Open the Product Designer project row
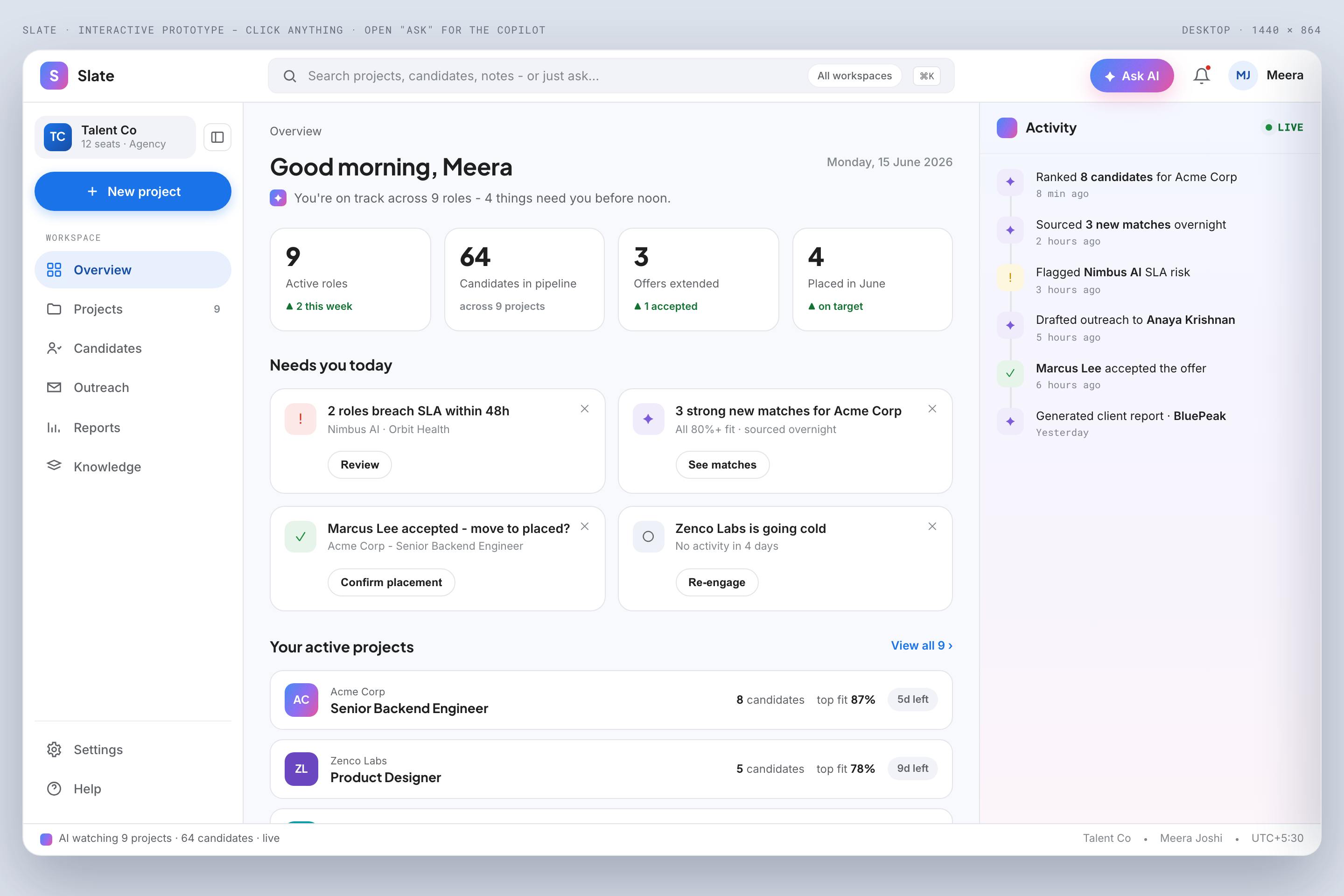 coord(611,769)
